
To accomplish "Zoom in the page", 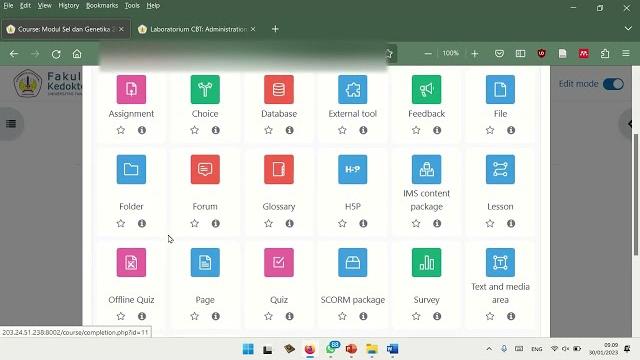I will (x=474, y=53).
